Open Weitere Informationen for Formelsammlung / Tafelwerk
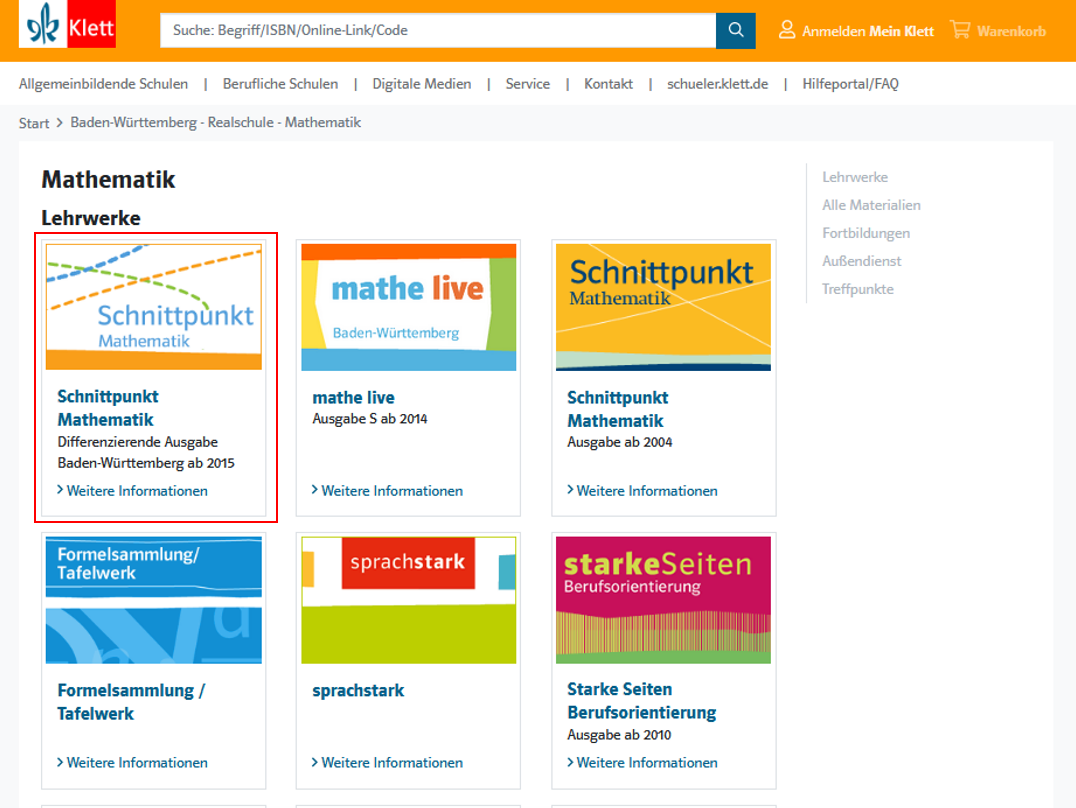This screenshot has height=808, width=1076. (x=132, y=763)
